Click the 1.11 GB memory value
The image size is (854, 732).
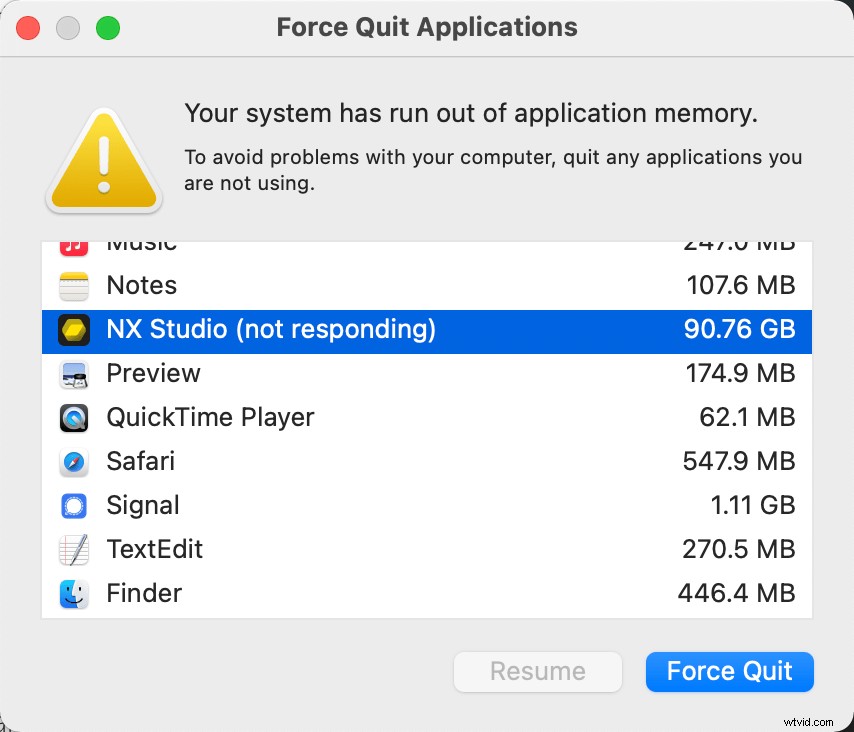pyautogui.click(x=753, y=505)
